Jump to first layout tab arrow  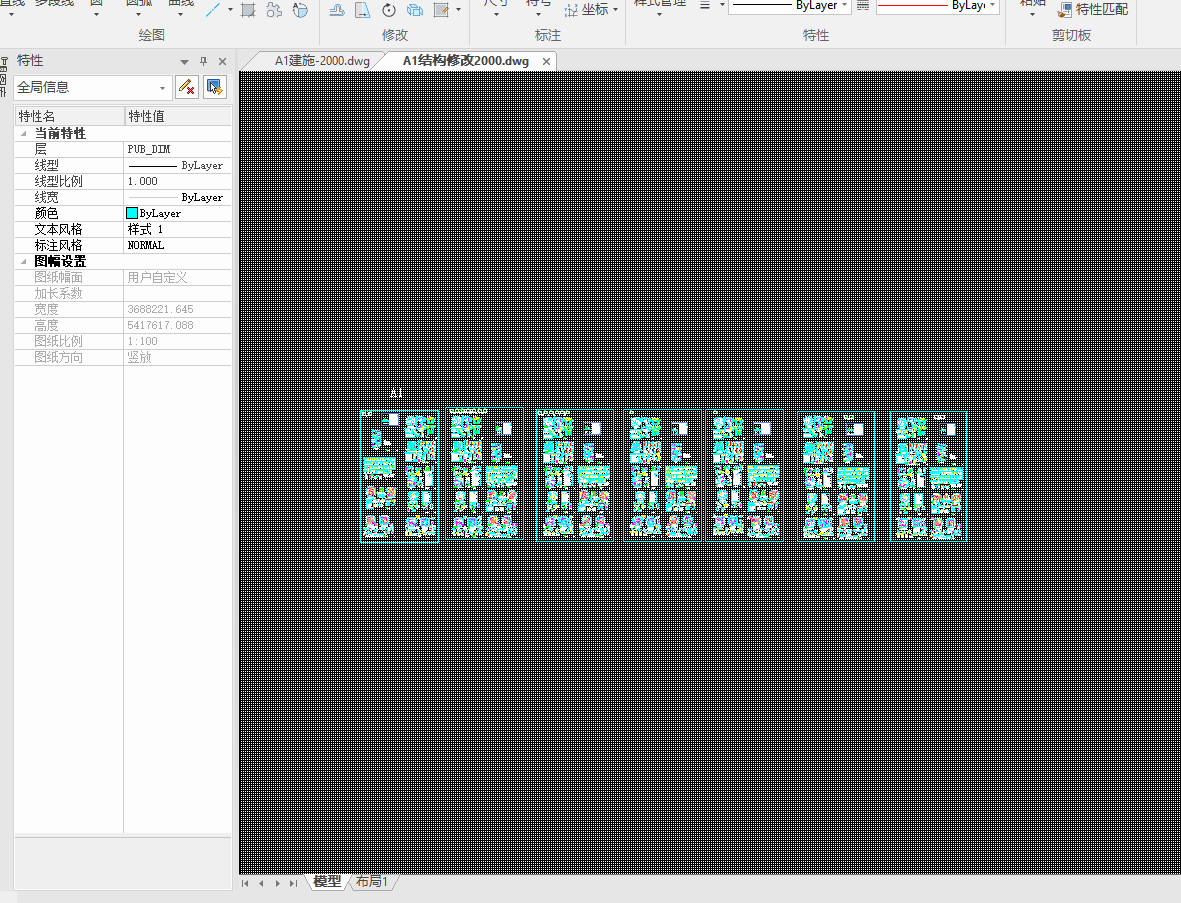[245, 883]
